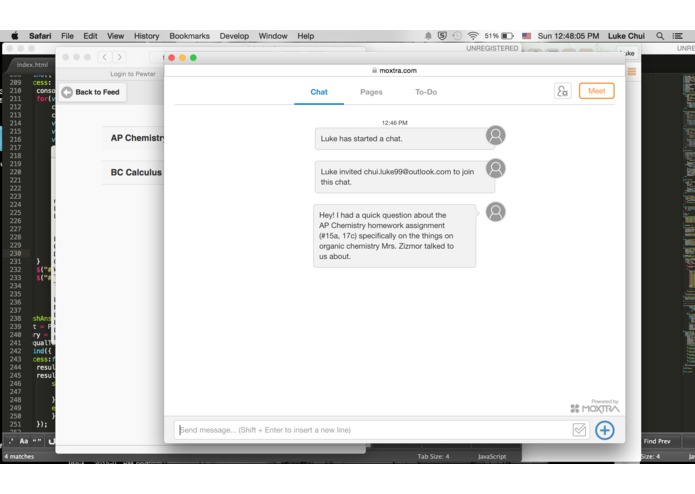The height and width of the screenshot is (494, 695).
Task: Click avatar beside the AP Chemistry question message
Action: click(496, 212)
